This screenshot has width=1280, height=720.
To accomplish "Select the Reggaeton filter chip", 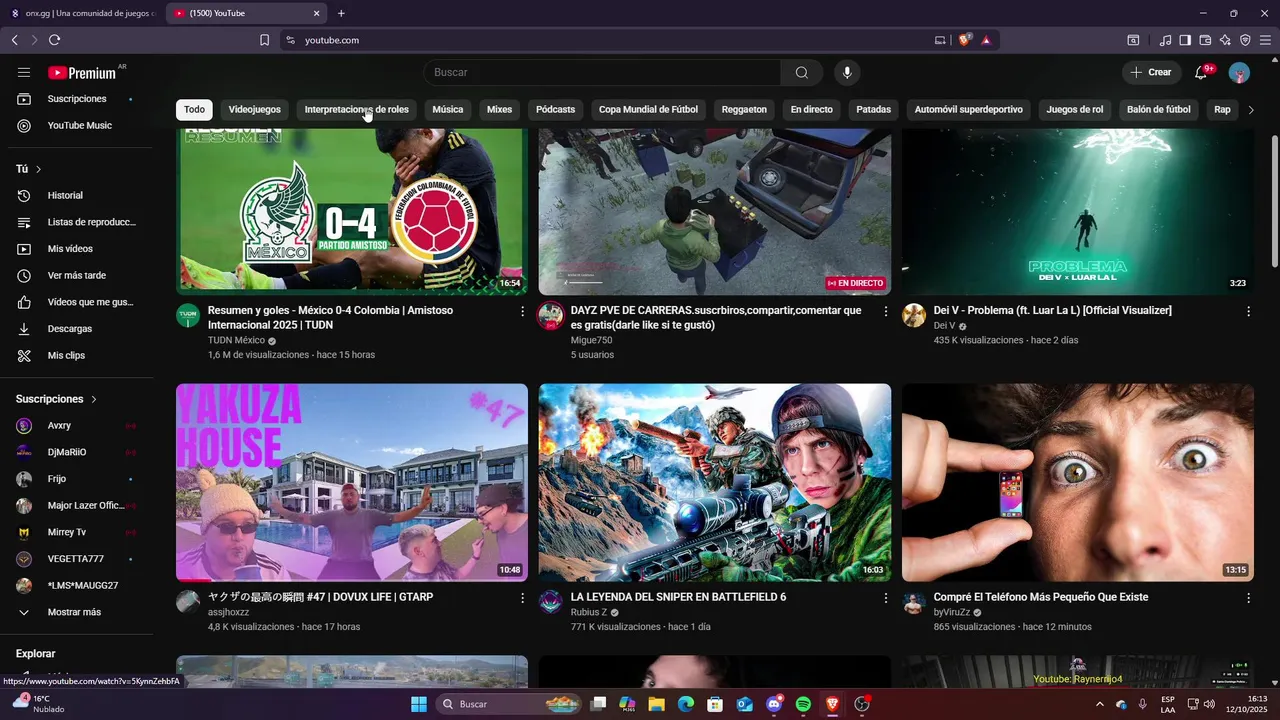I will tap(744, 109).
